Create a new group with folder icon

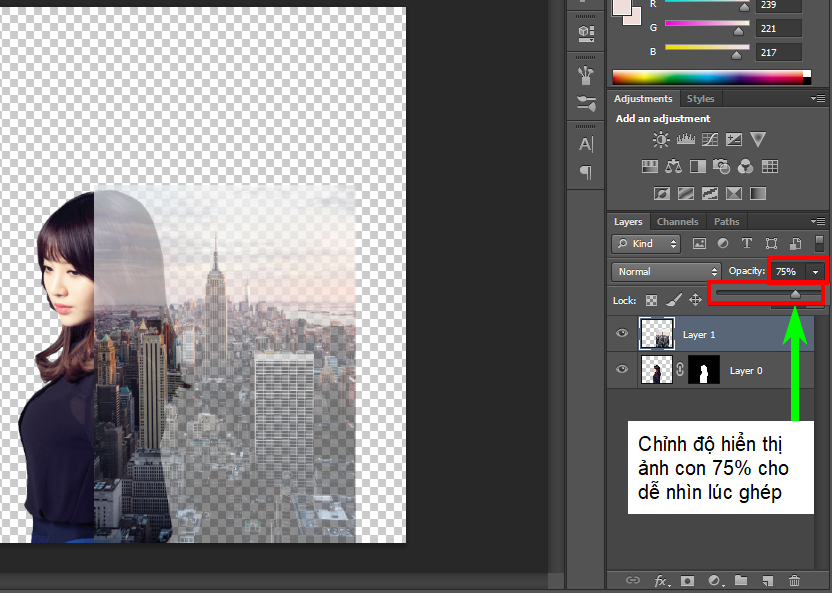point(741,580)
